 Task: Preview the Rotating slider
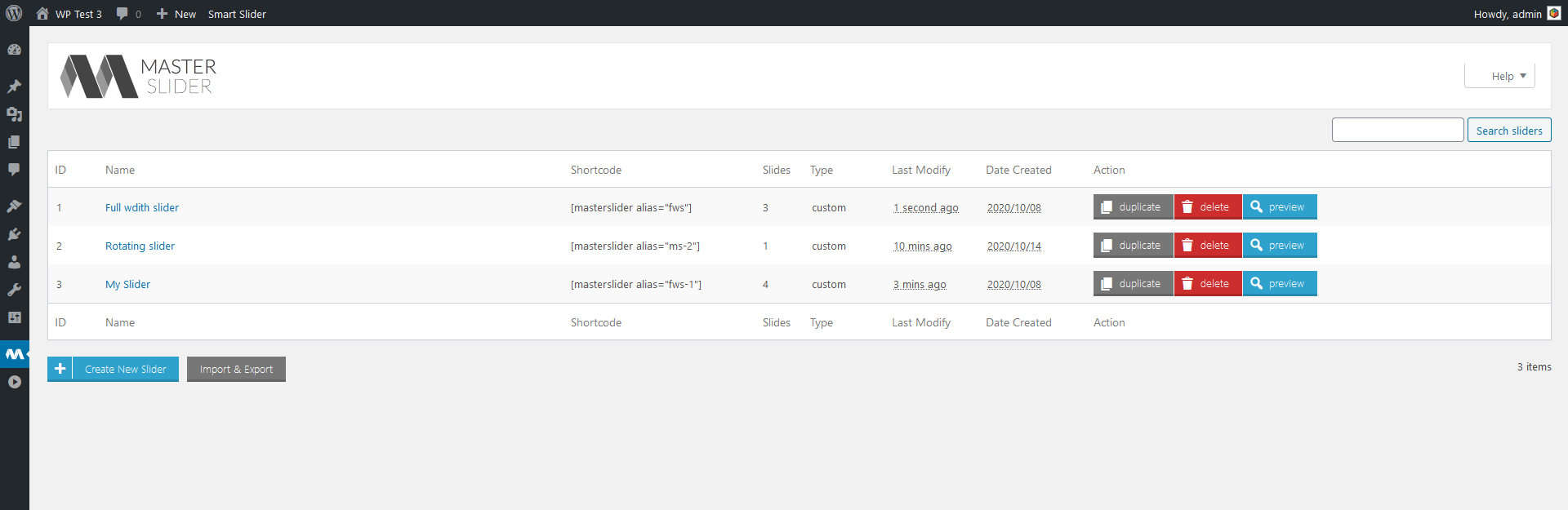(x=1280, y=246)
